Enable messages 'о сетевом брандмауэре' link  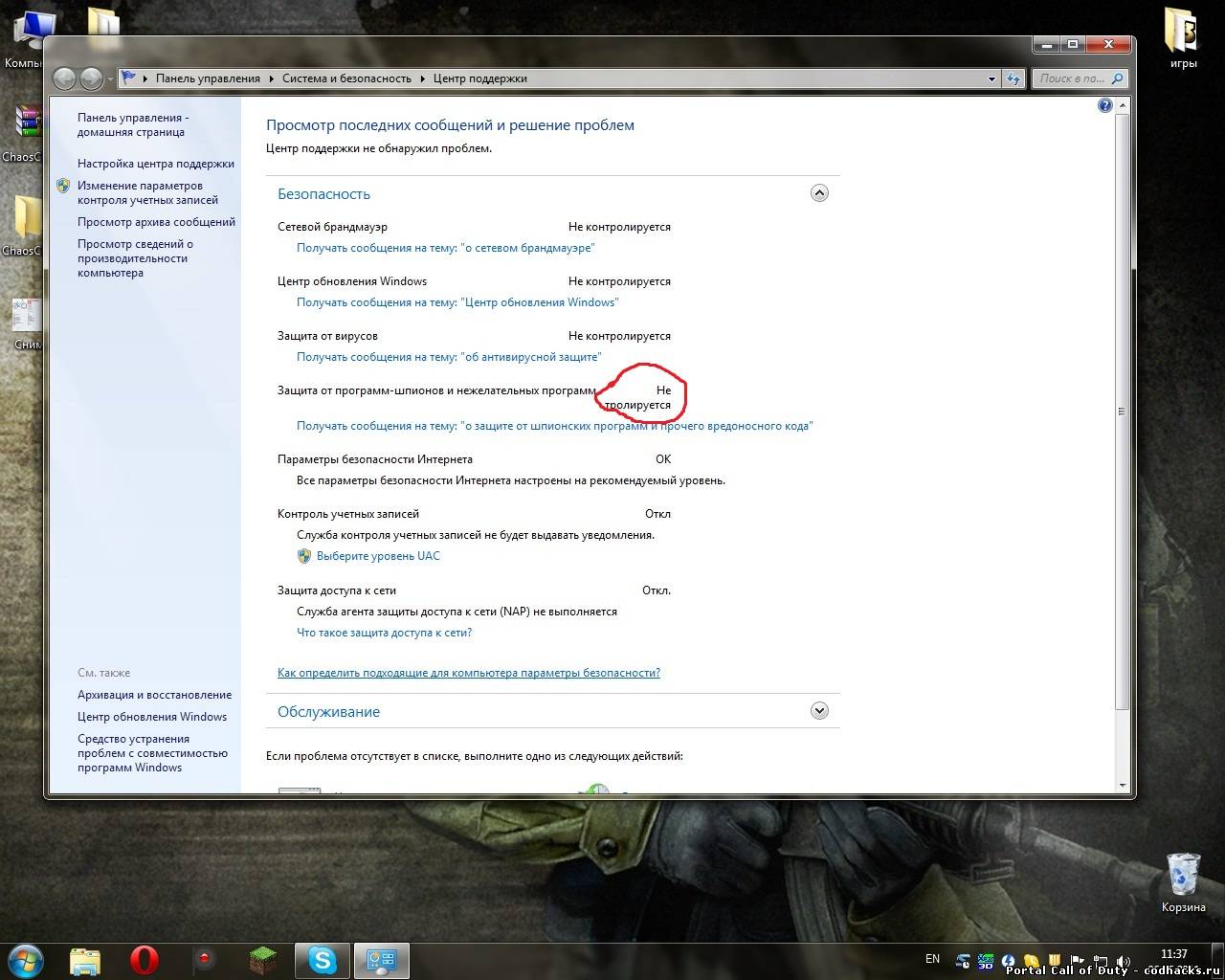tap(446, 248)
